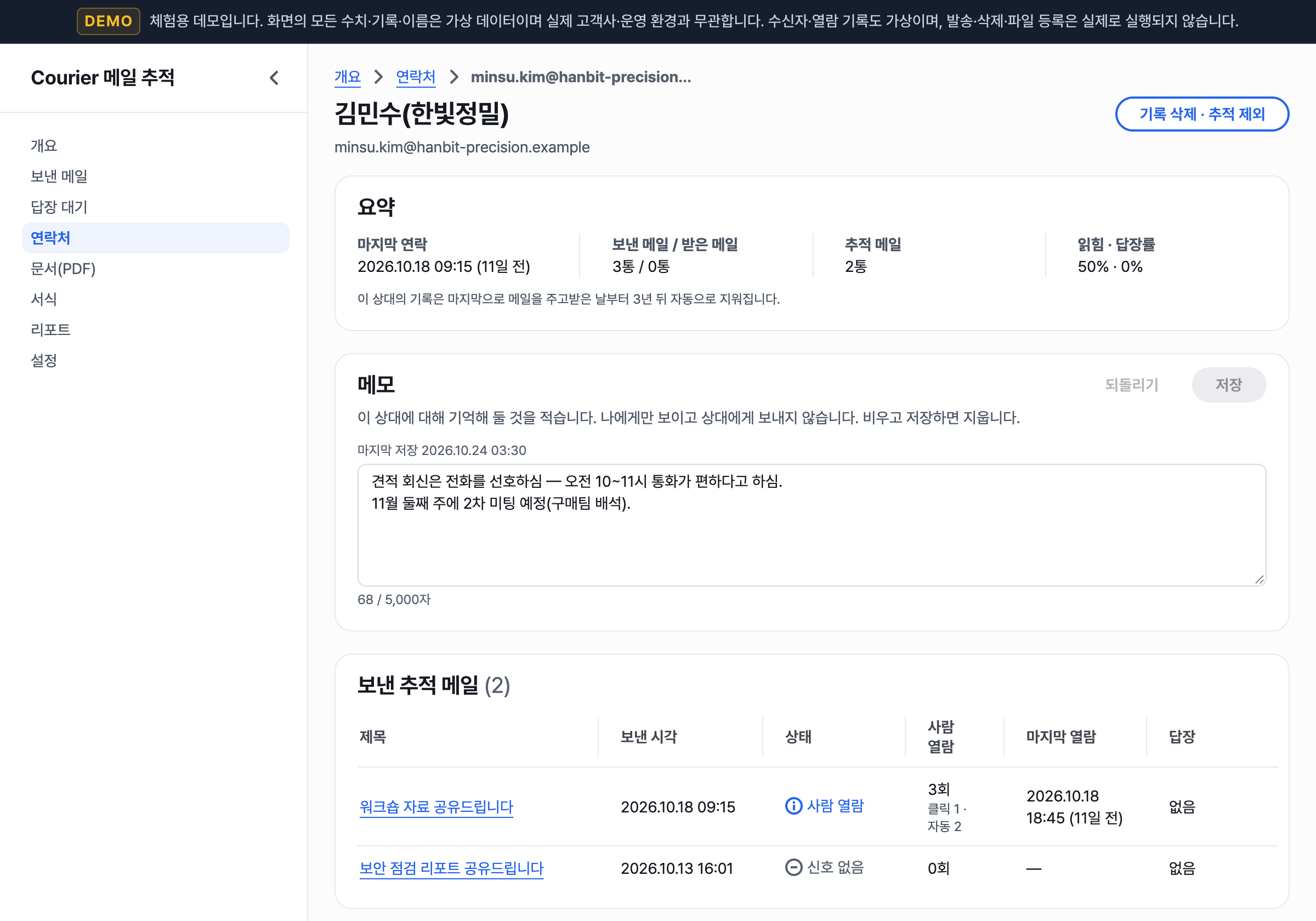The width and height of the screenshot is (1316, 921).
Task: Click the info icon beside 사람 열람
Action: click(x=793, y=806)
